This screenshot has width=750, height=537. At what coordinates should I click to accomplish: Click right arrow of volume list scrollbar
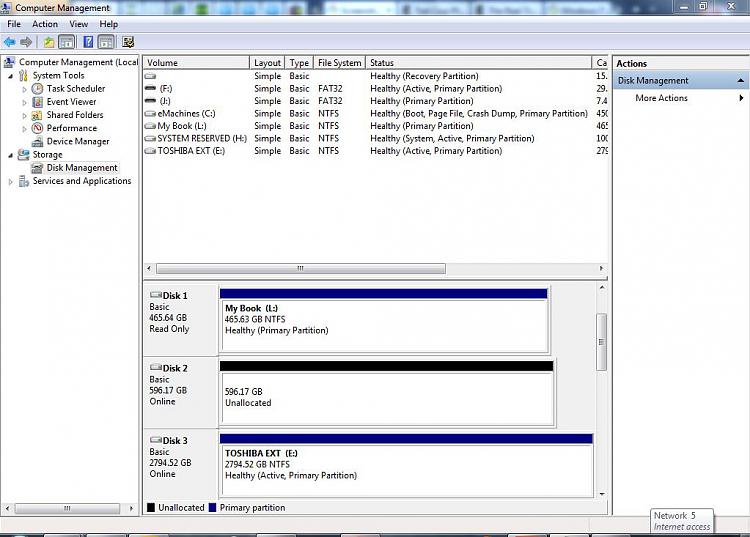(x=601, y=269)
